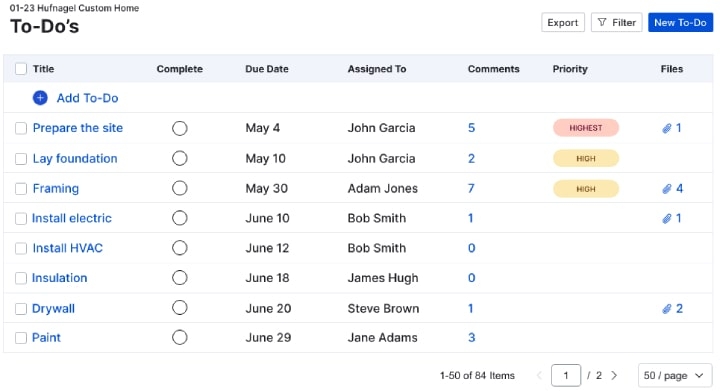Screen dimensions: 720x391
Task: Open the 3 comments on Paint
Action: pos(471,338)
